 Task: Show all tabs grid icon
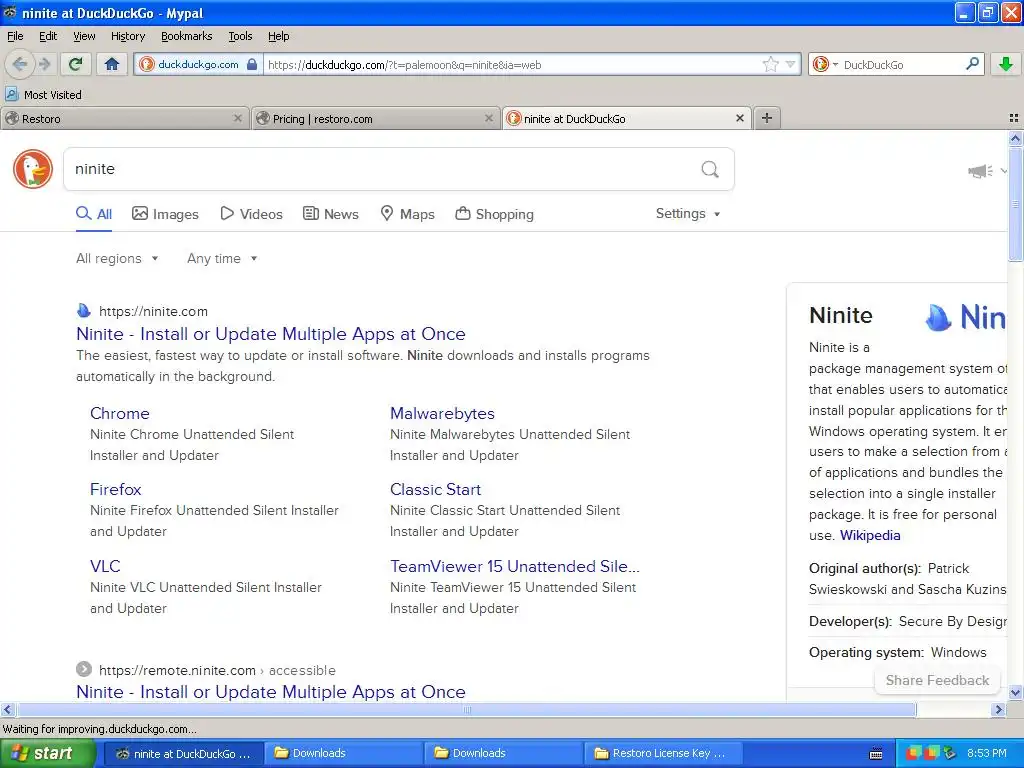(x=1014, y=118)
